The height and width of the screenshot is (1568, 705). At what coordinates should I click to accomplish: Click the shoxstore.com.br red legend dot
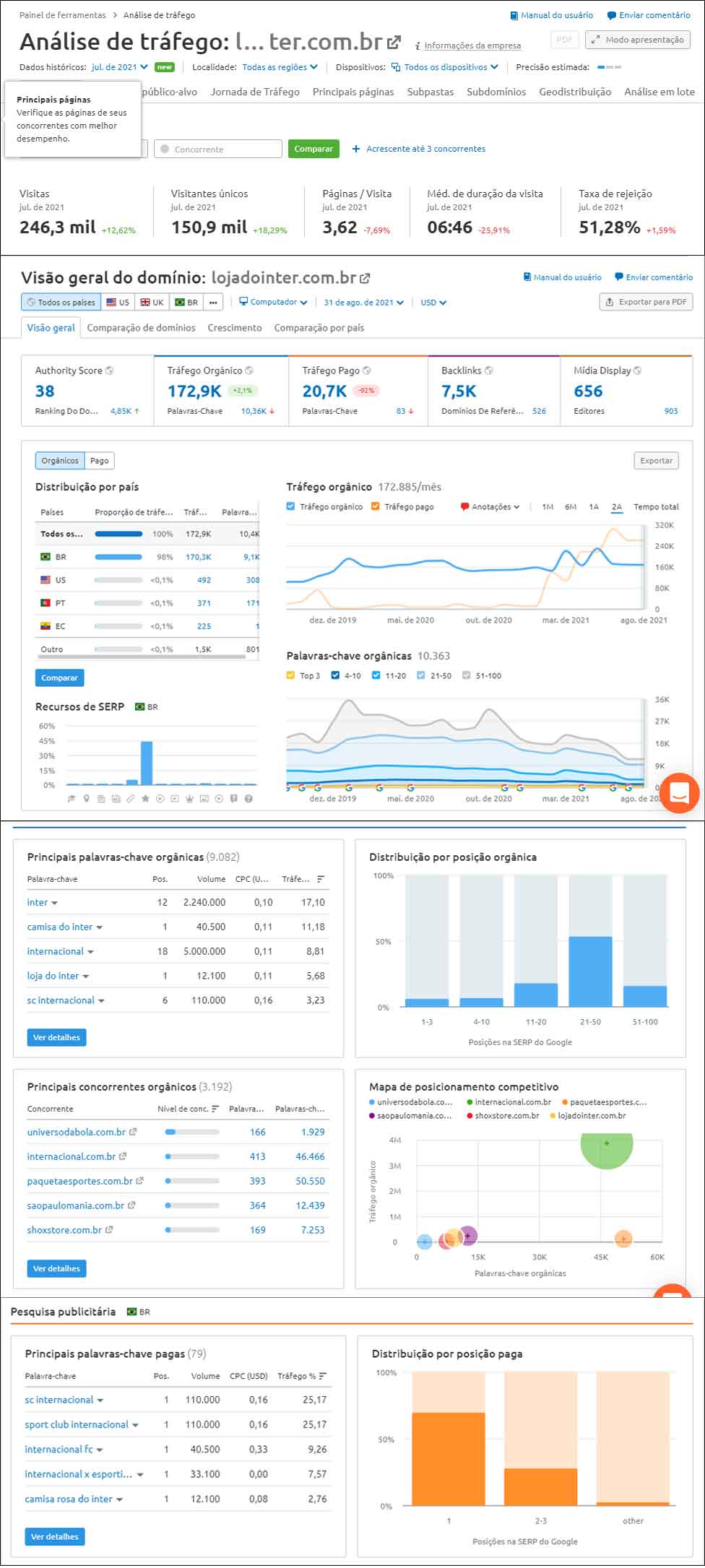pos(470,1116)
